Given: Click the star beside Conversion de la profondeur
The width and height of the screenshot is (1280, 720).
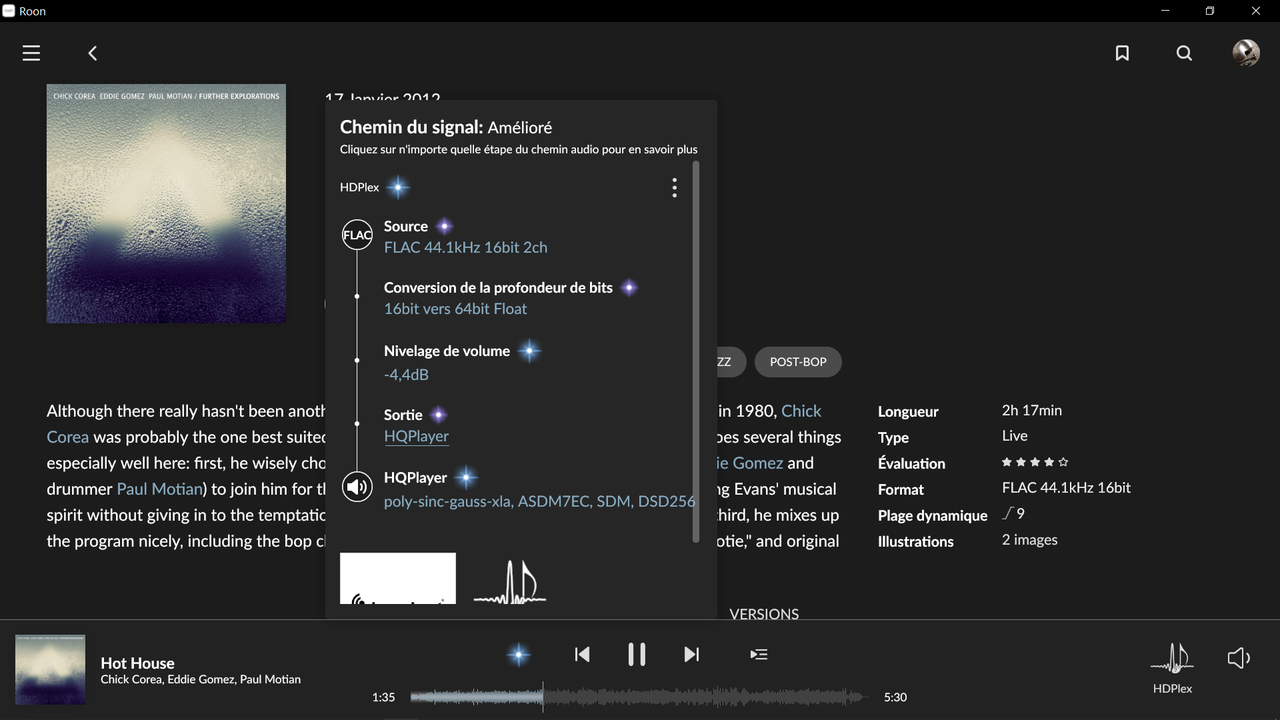Looking at the screenshot, I should click(x=629, y=288).
